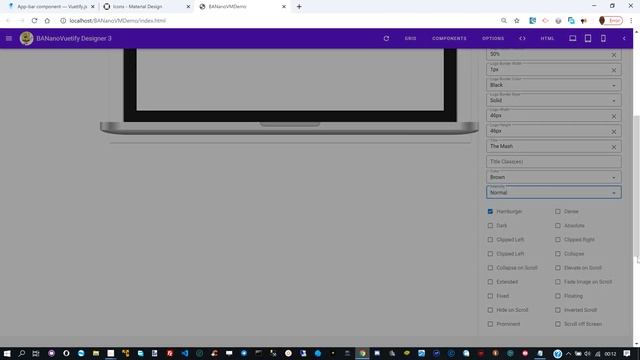
Task: Uncheck the Hamburger checkbox
Action: (x=490, y=211)
